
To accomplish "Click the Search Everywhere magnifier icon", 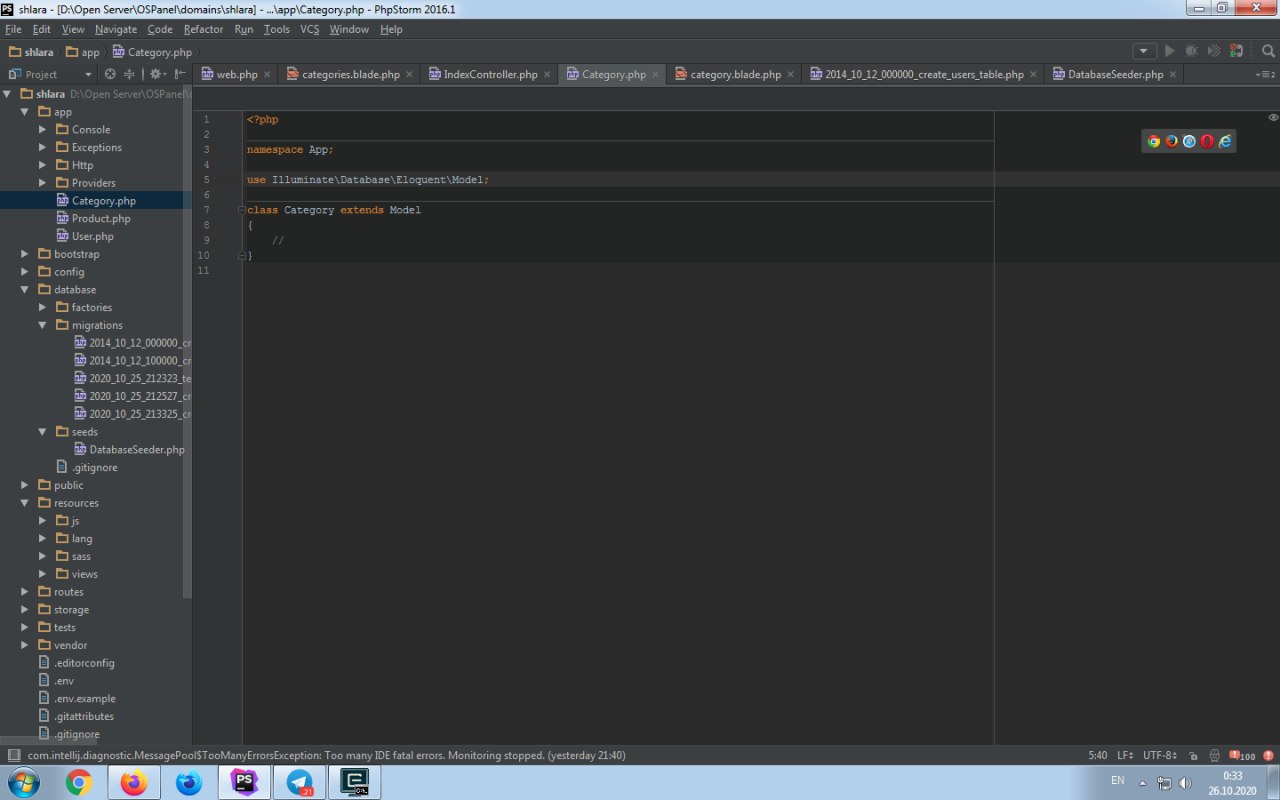I will tap(1268, 51).
